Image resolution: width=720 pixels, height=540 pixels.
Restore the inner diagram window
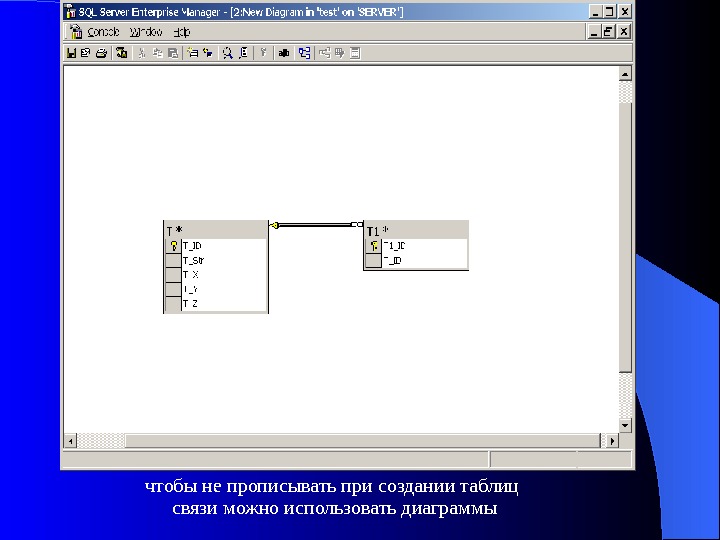pos(608,32)
